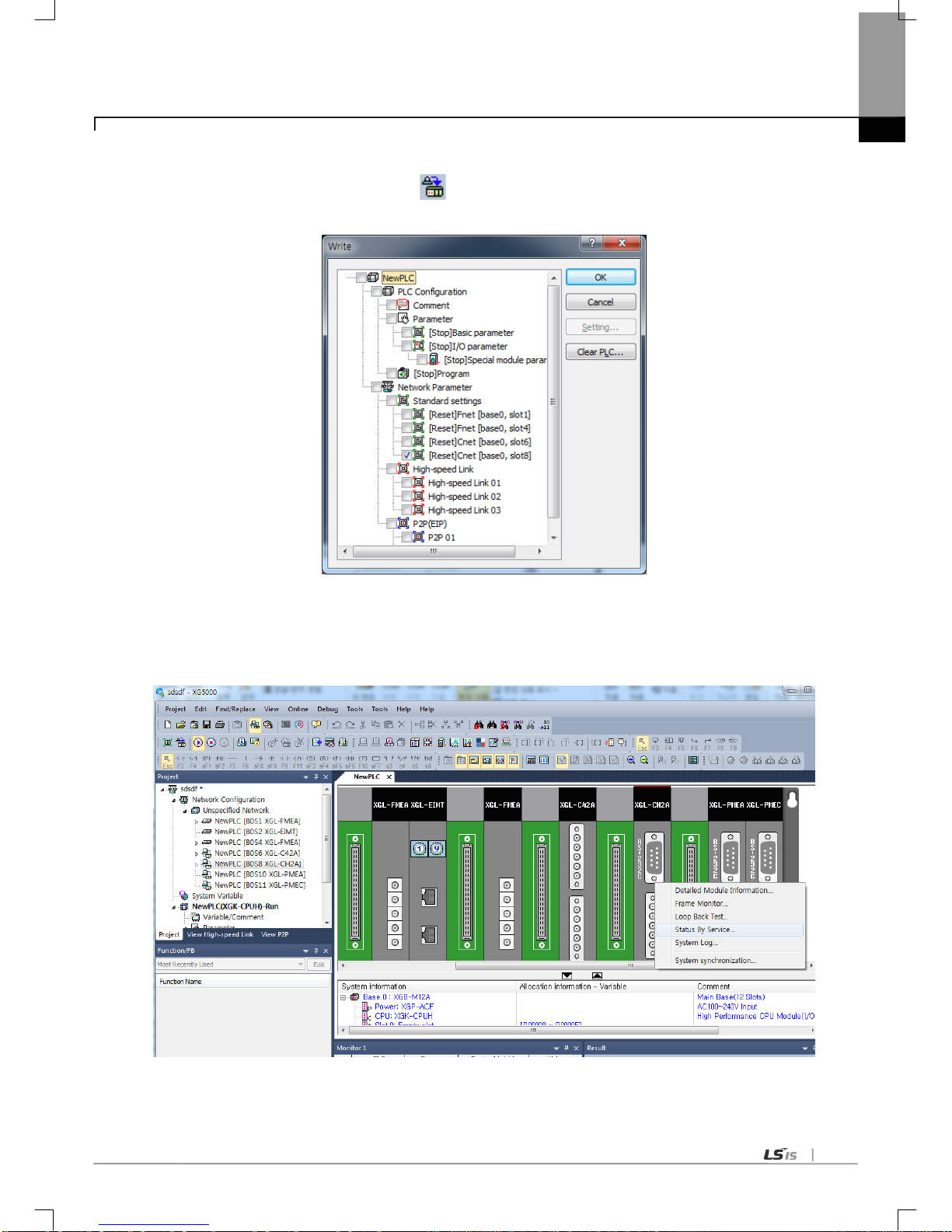The image size is (952, 1232).
Task: Click the Cut scissors toolbar icon
Action: (363, 724)
